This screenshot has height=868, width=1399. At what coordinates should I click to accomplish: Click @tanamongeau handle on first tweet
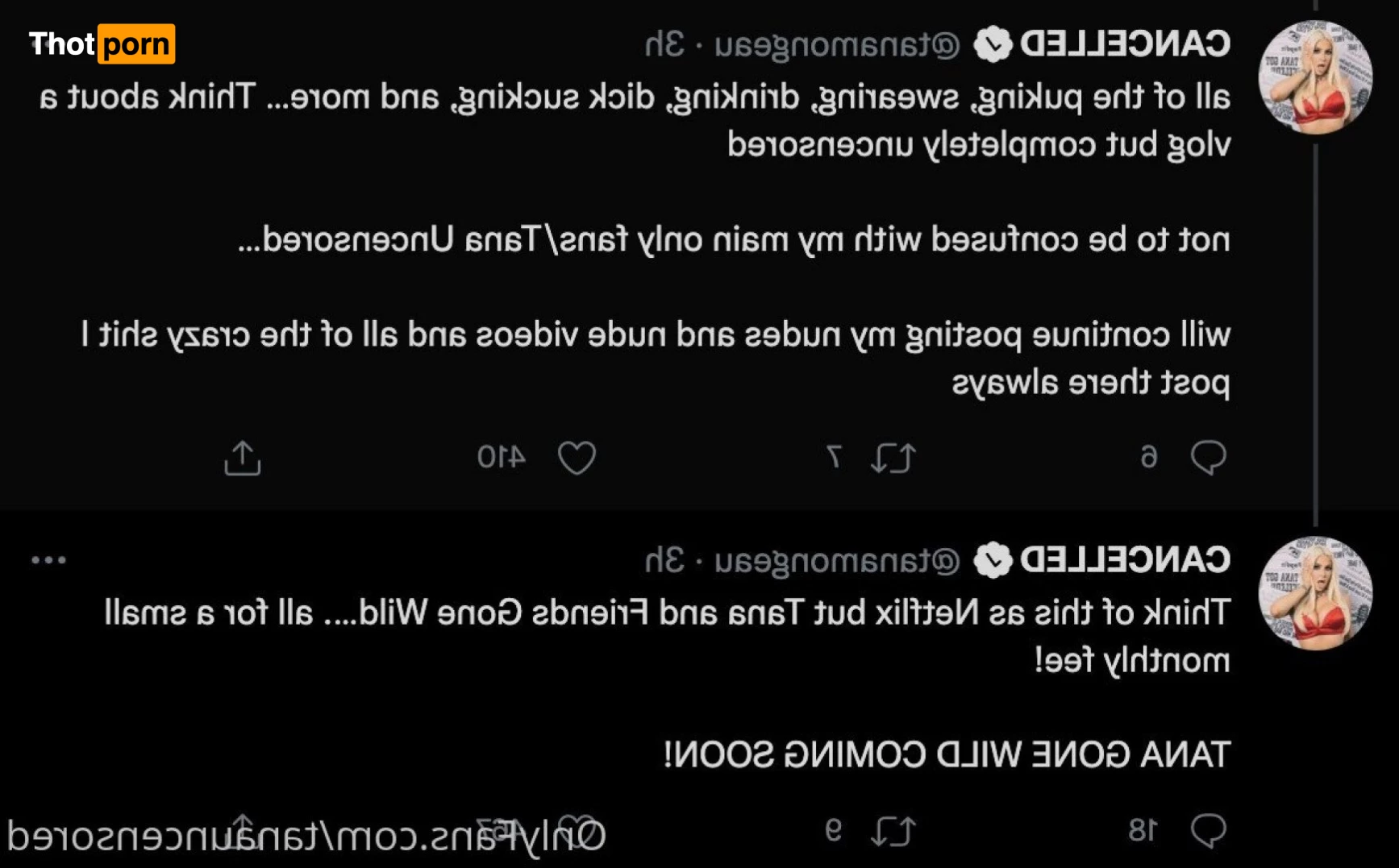pyautogui.click(x=837, y=45)
